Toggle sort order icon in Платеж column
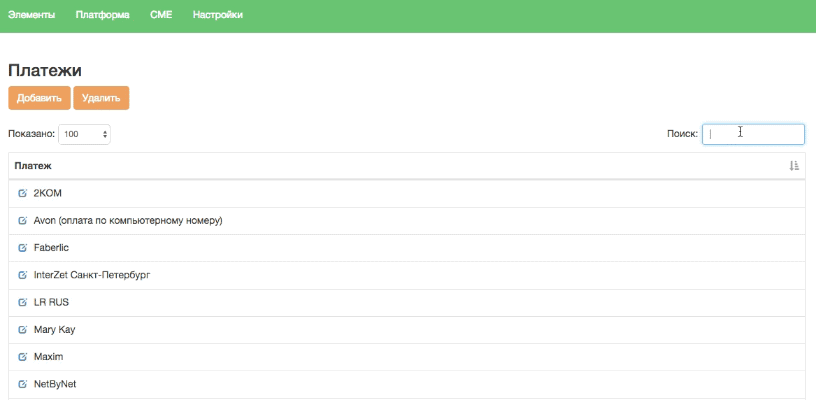 794,166
